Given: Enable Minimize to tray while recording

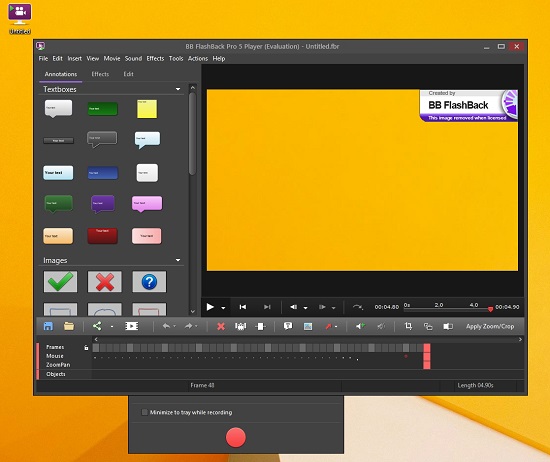Looking at the screenshot, I should (144, 412).
